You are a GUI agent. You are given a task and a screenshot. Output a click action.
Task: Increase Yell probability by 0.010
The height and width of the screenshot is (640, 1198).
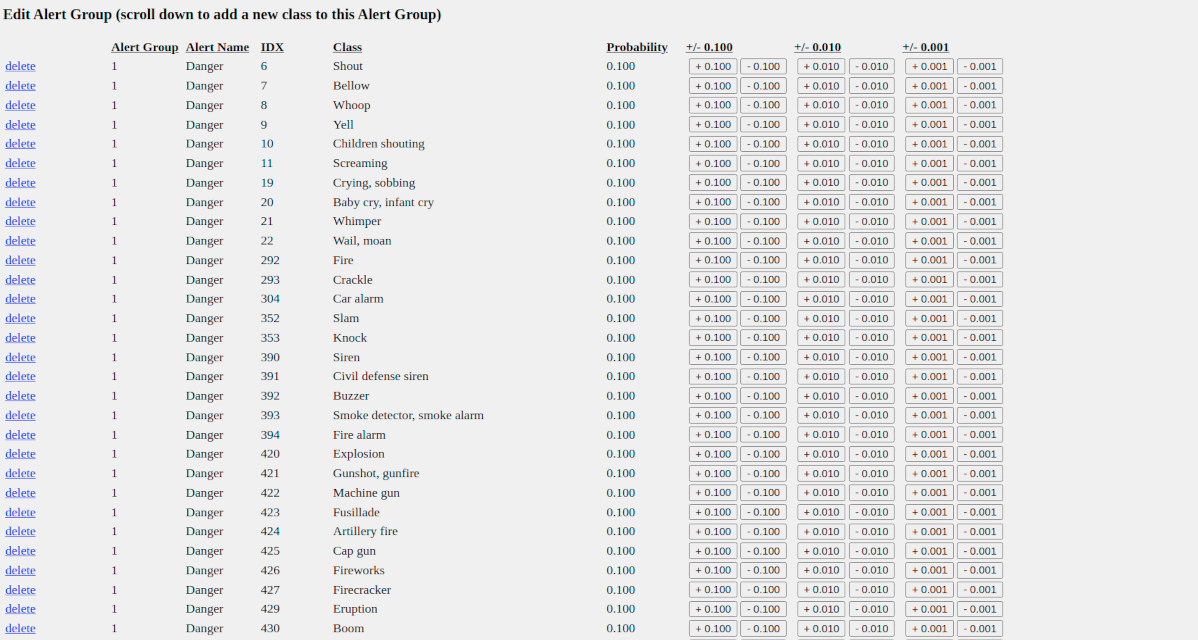(821, 125)
